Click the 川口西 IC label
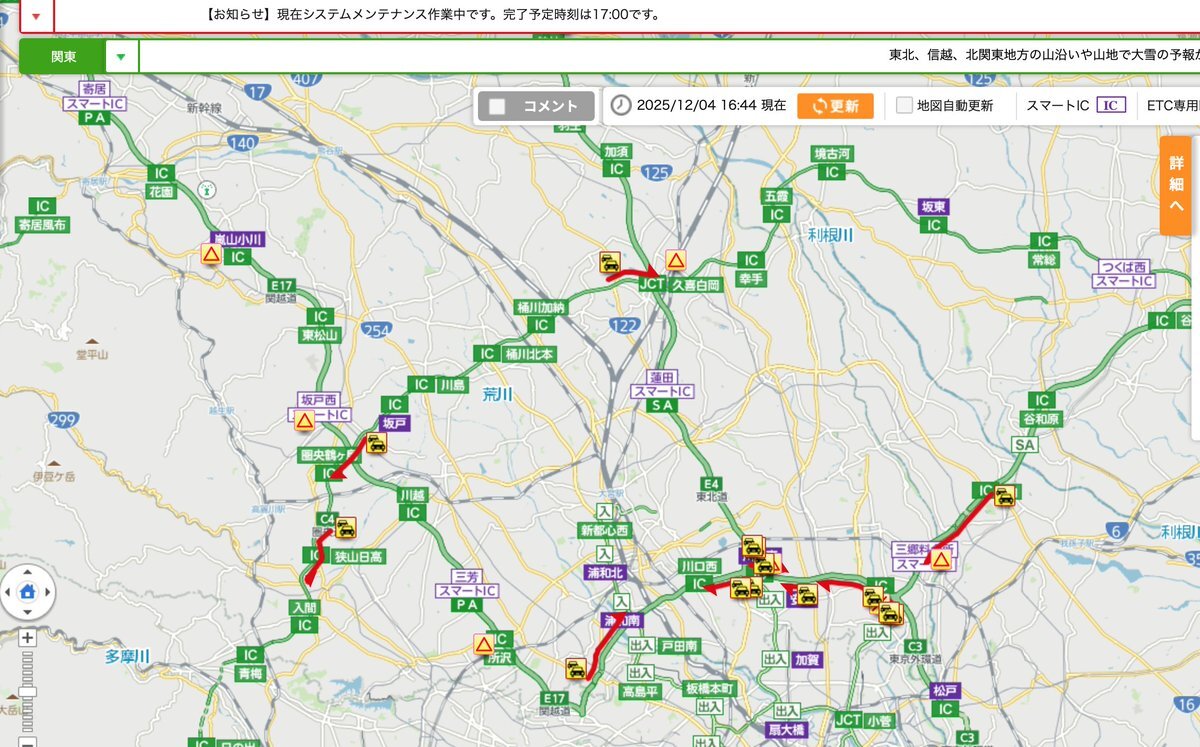The height and width of the screenshot is (747, 1200). coord(700,565)
